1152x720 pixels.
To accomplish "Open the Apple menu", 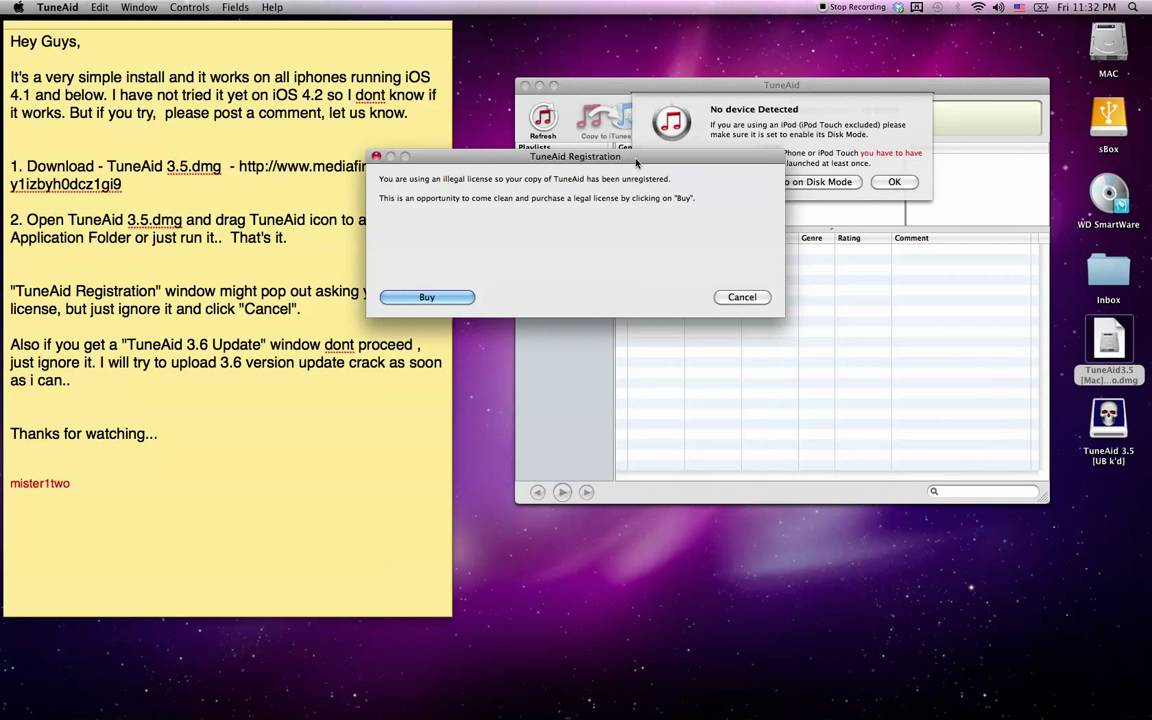I will point(18,7).
